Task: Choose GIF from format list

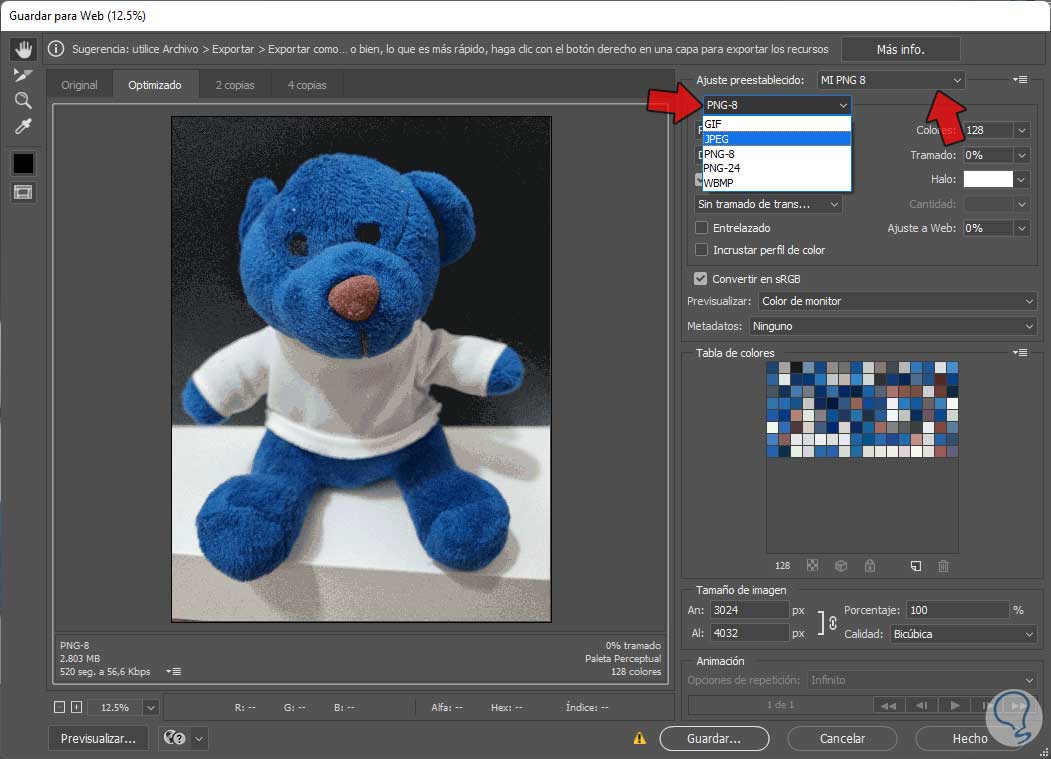Action: pos(777,124)
